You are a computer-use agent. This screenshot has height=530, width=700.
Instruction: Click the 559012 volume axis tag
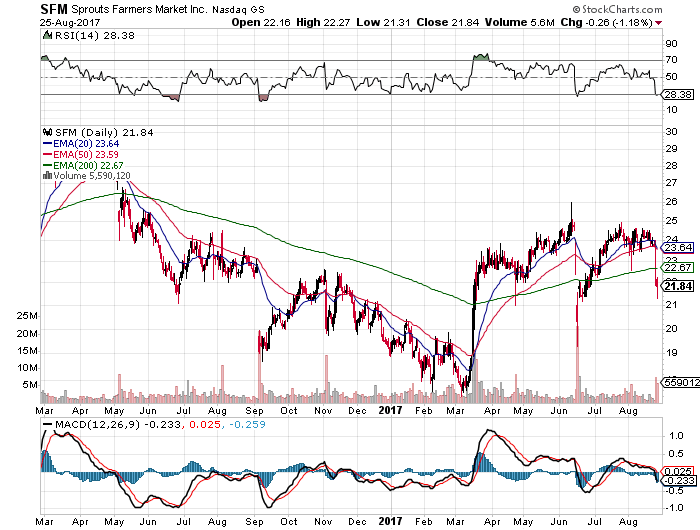(x=682, y=382)
